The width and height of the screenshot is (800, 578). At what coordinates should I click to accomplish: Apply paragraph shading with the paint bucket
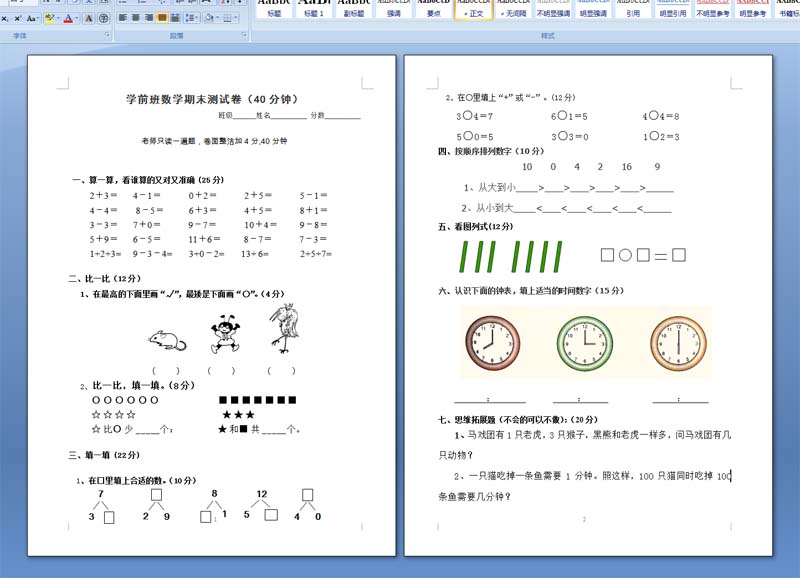[x=209, y=18]
